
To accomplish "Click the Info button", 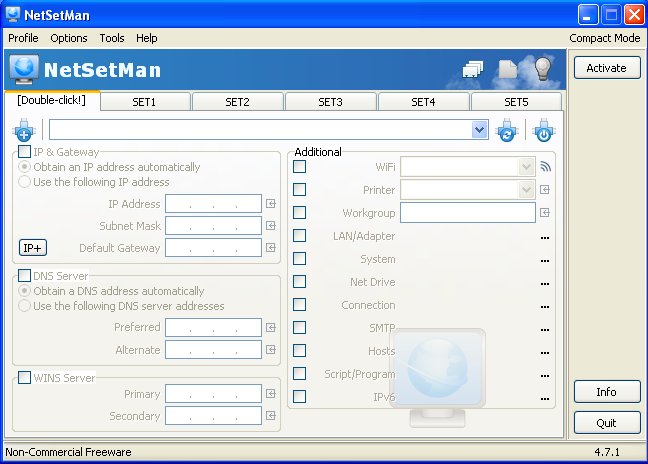I will point(607,392).
